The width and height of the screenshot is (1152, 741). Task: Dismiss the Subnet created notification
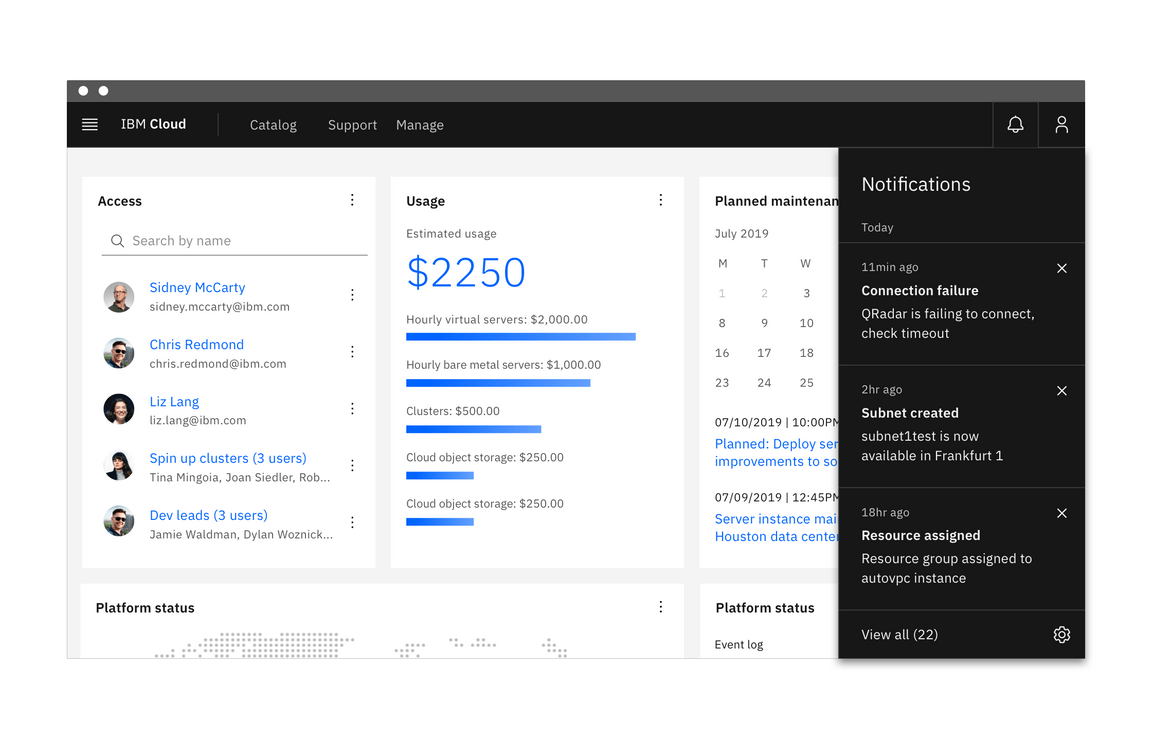click(1062, 390)
